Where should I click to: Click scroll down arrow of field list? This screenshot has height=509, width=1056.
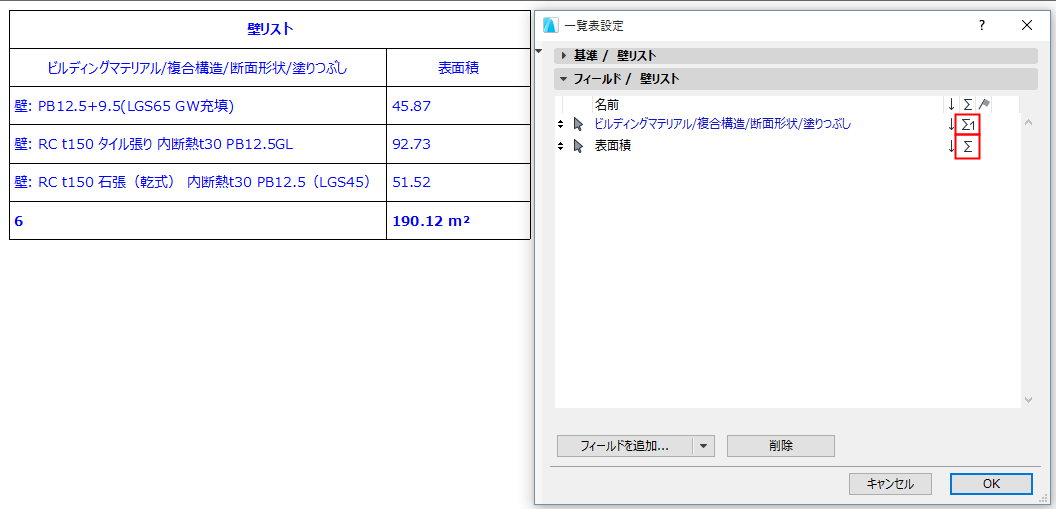pyautogui.click(x=1028, y=400)
